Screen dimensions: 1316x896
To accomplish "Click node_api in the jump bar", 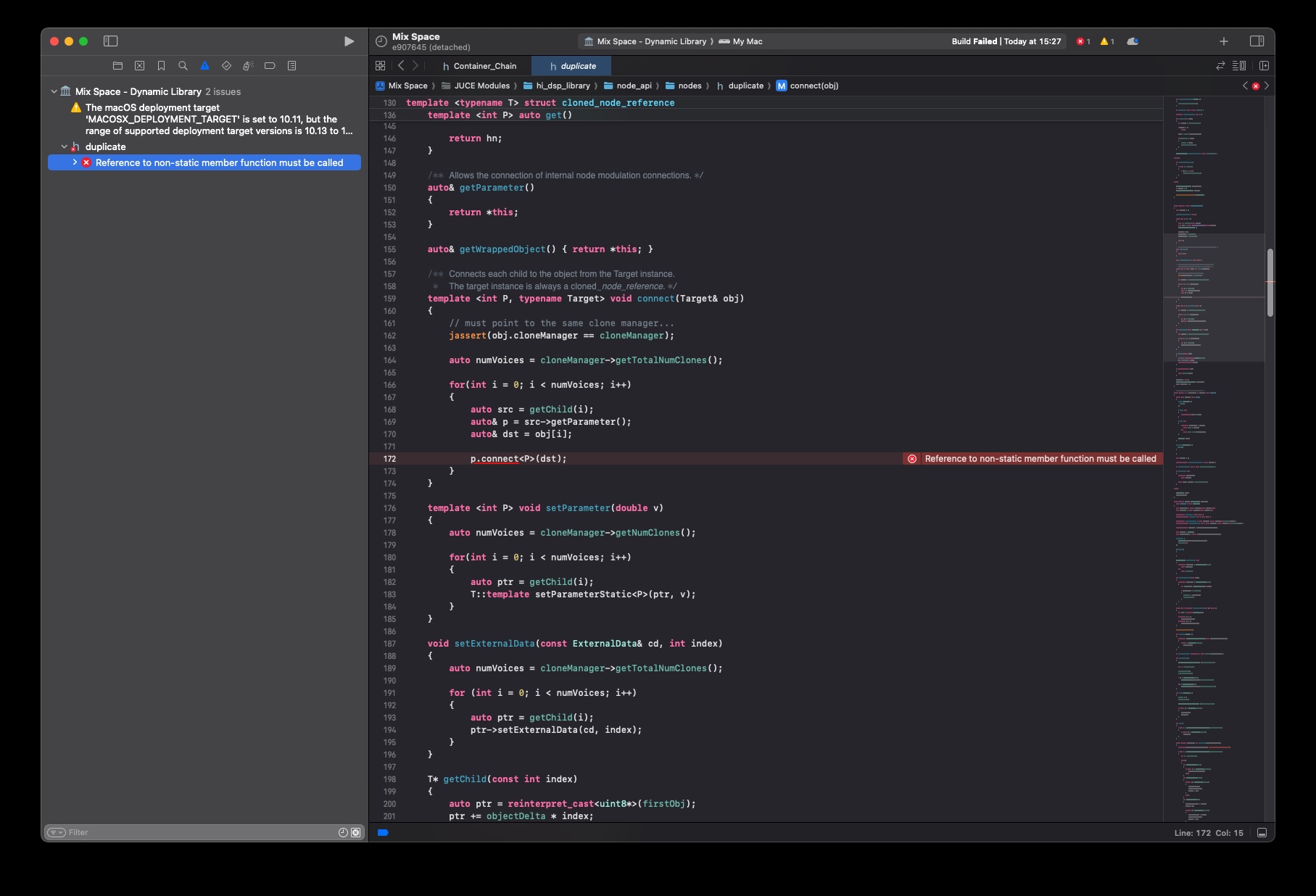I will pos(628,86).
